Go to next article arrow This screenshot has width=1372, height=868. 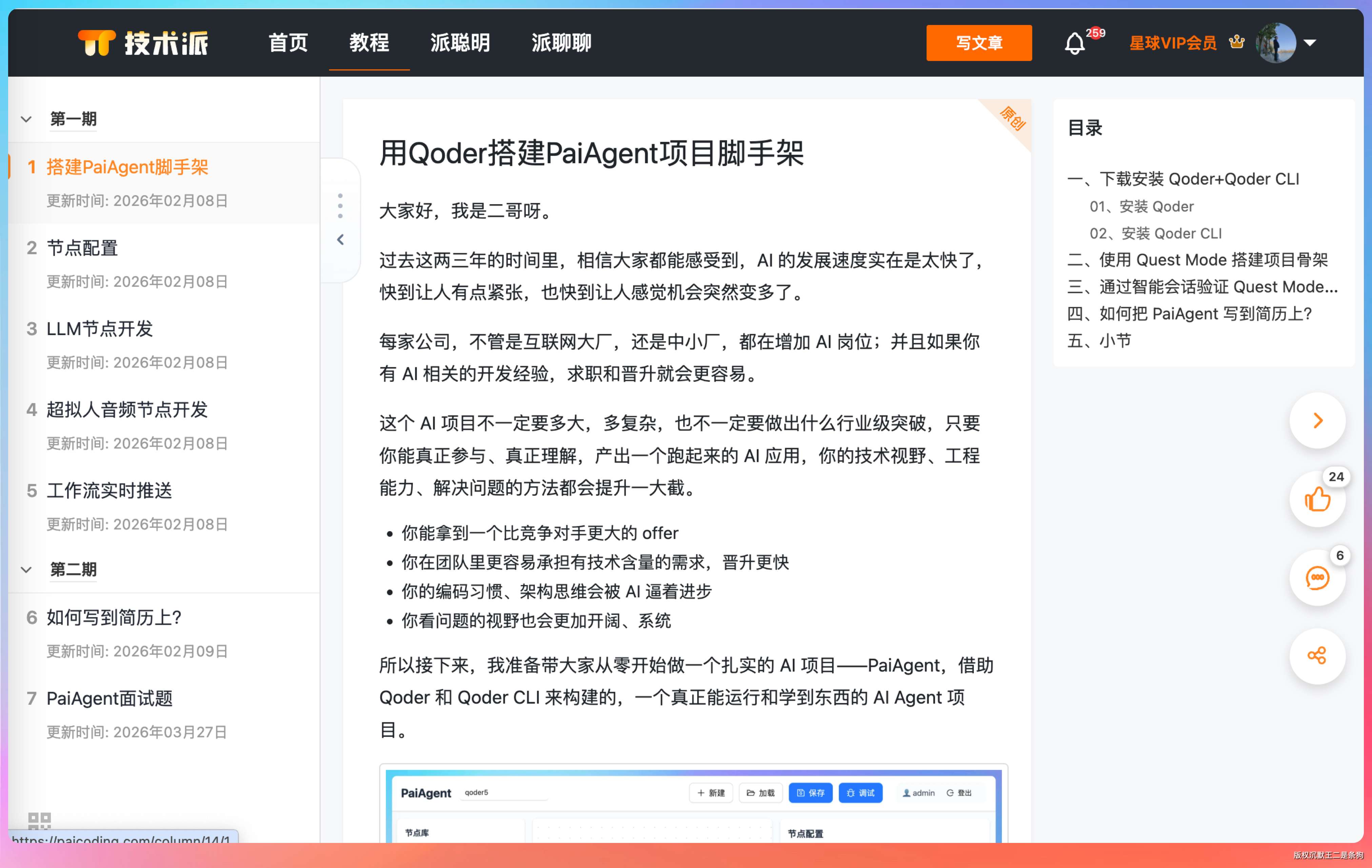point(1317,421)
